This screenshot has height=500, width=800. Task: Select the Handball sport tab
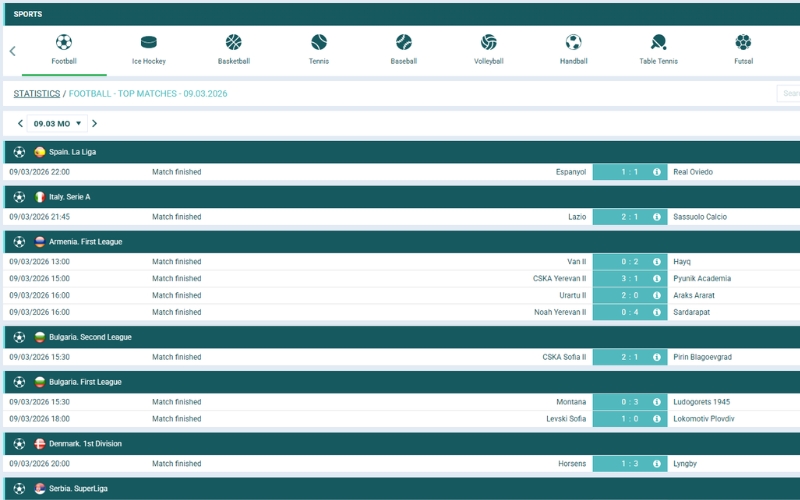tap(573, 49)
